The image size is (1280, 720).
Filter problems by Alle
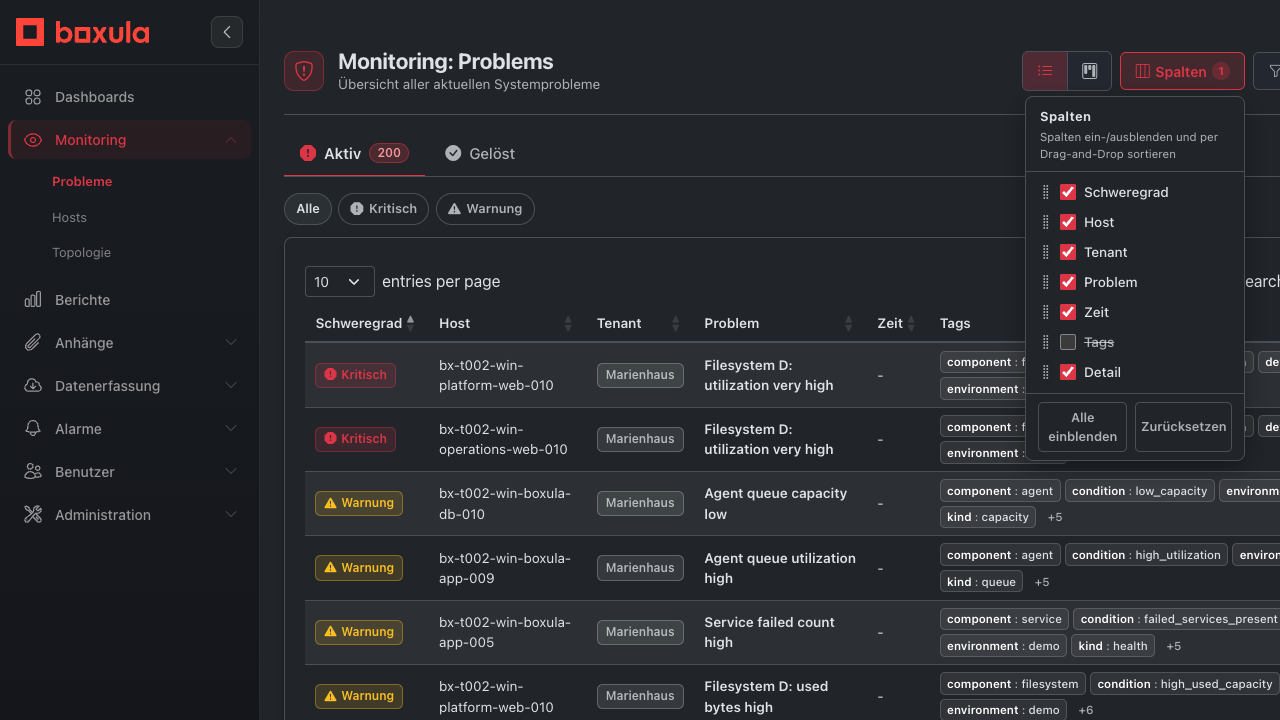308,209
